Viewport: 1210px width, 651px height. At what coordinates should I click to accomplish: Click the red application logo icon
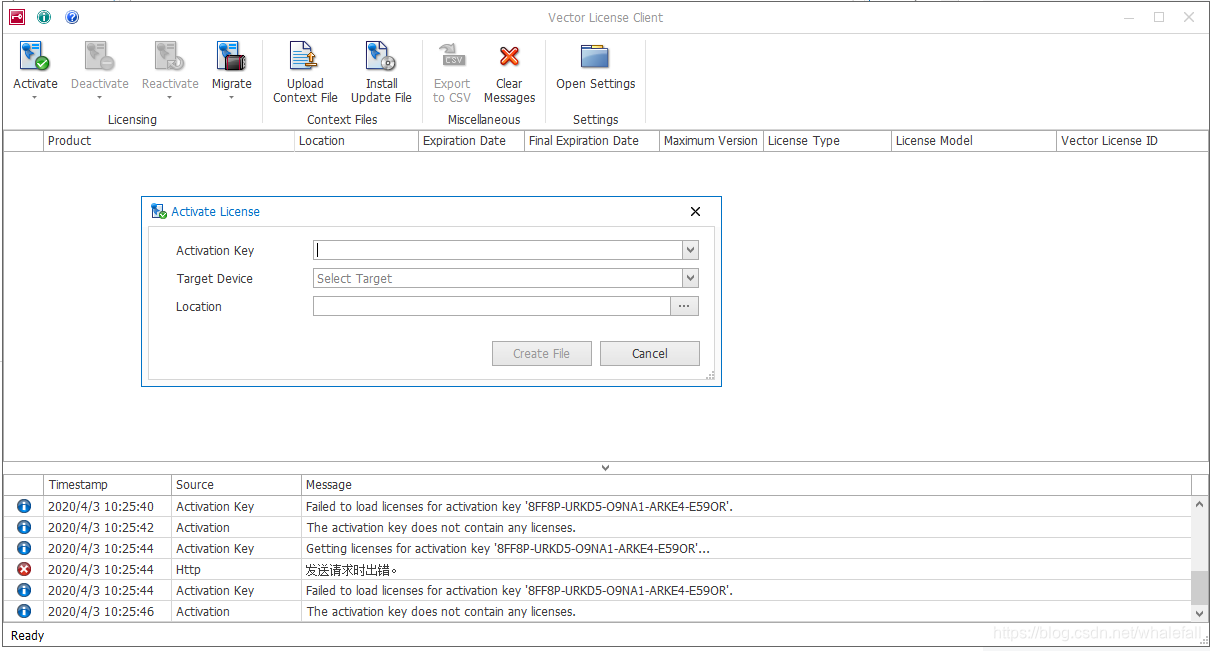coord(16,17)
